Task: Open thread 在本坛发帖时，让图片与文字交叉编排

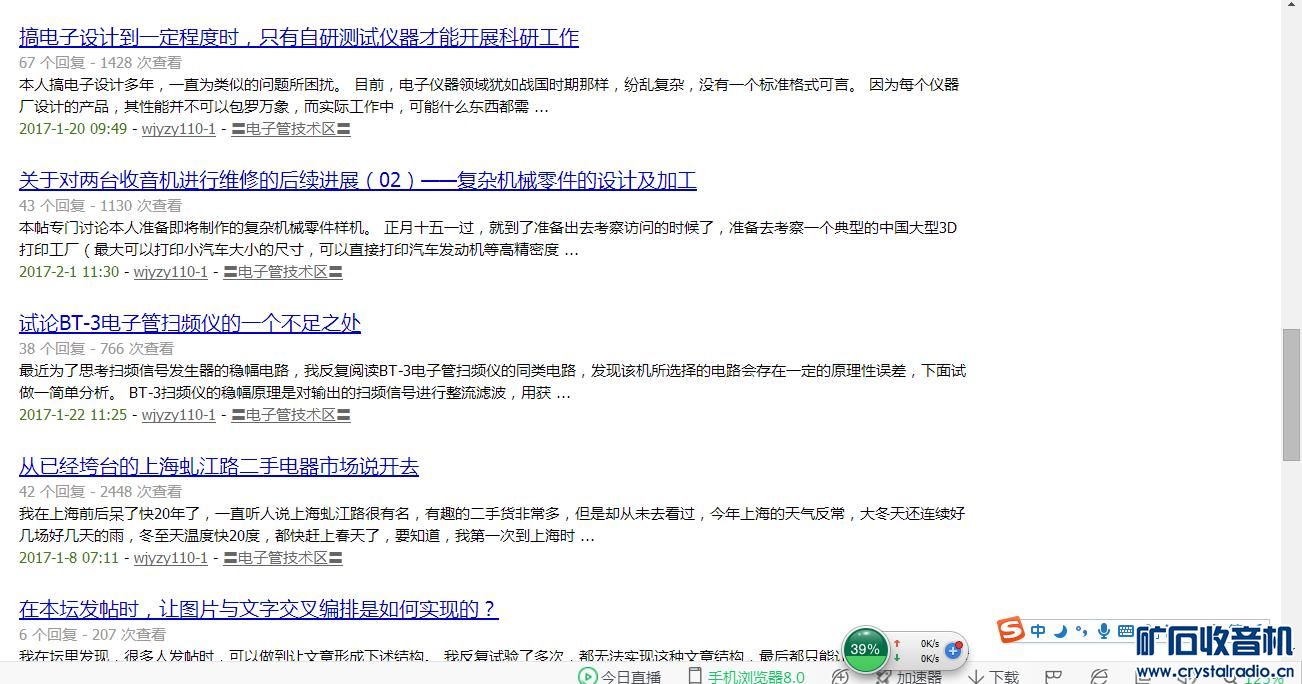Action: click(x=259, y=610)
